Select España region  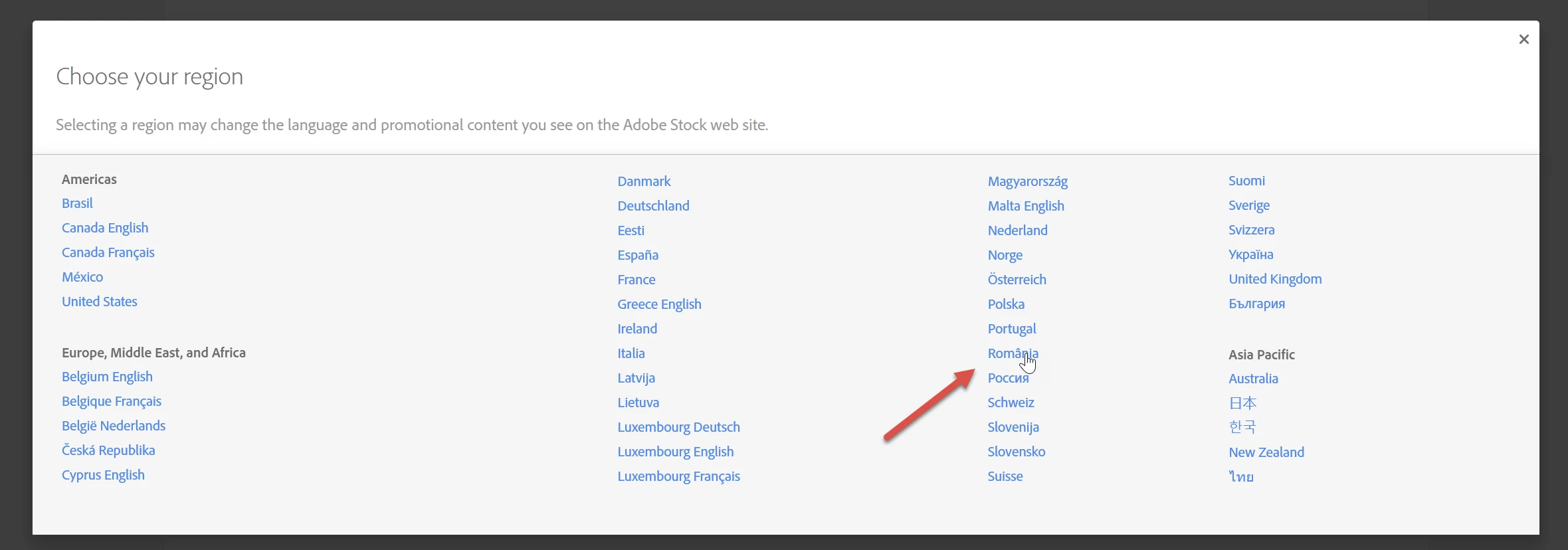(638, 255)
